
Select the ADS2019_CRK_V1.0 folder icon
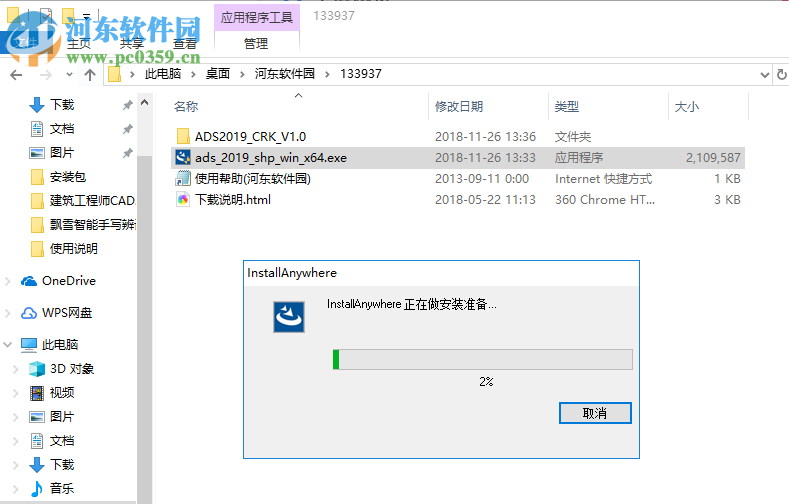(x=183, y=136)
